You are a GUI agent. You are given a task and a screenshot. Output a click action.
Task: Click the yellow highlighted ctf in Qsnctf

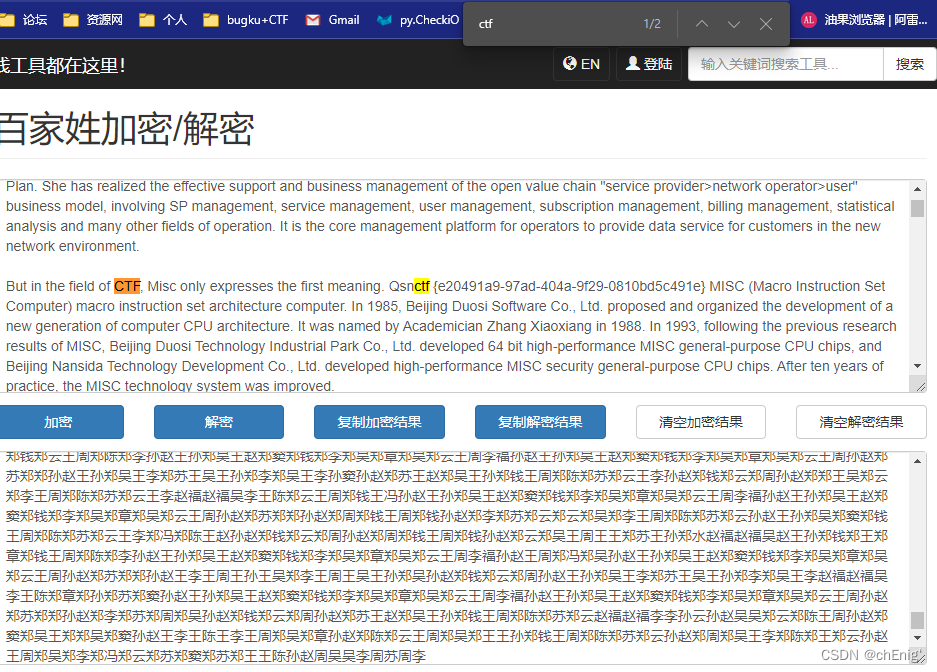tap(422, 286)
